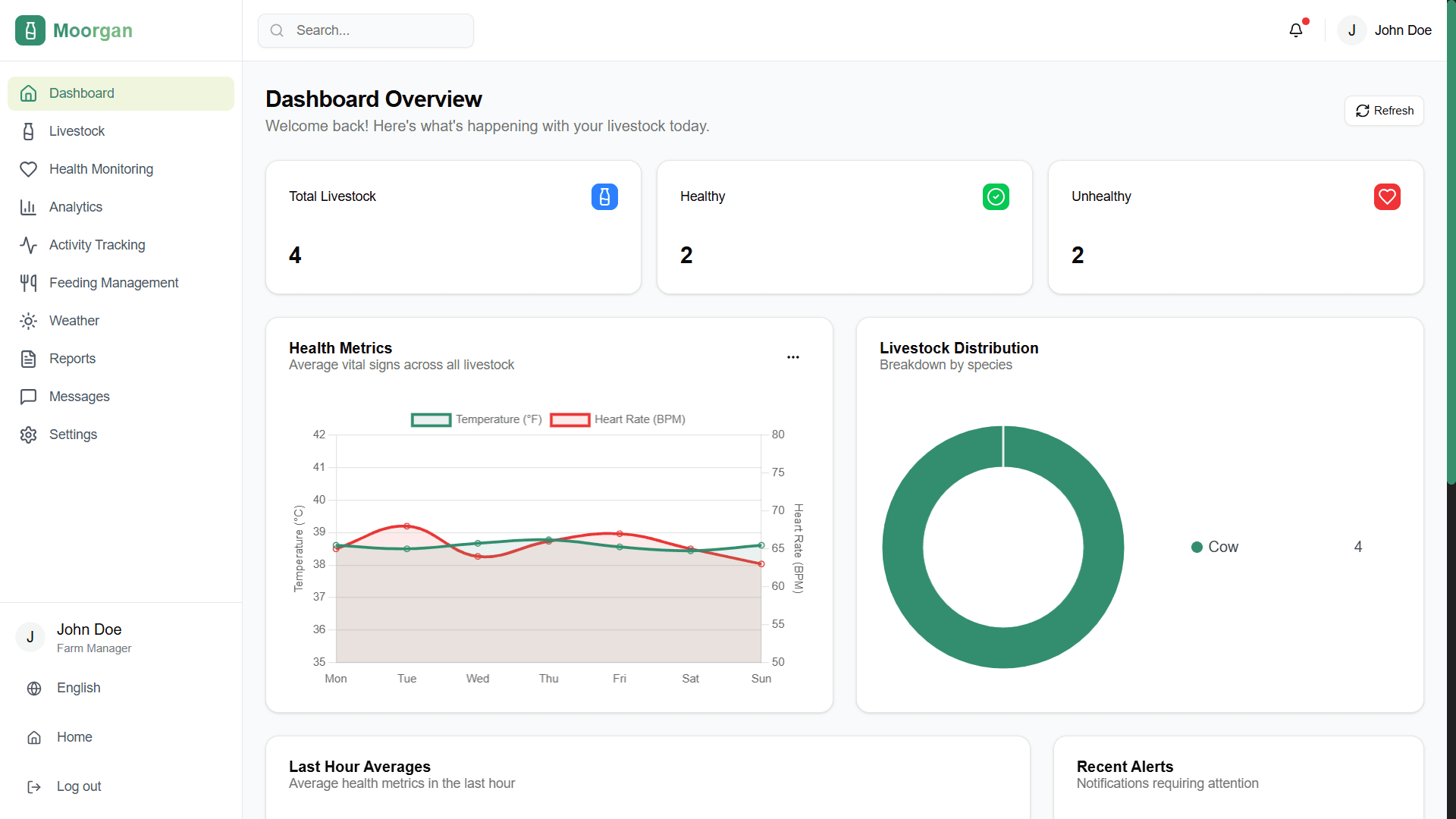1456x819 pixels.
Task: Open the English language selector
Action: [x=78, y=688]
